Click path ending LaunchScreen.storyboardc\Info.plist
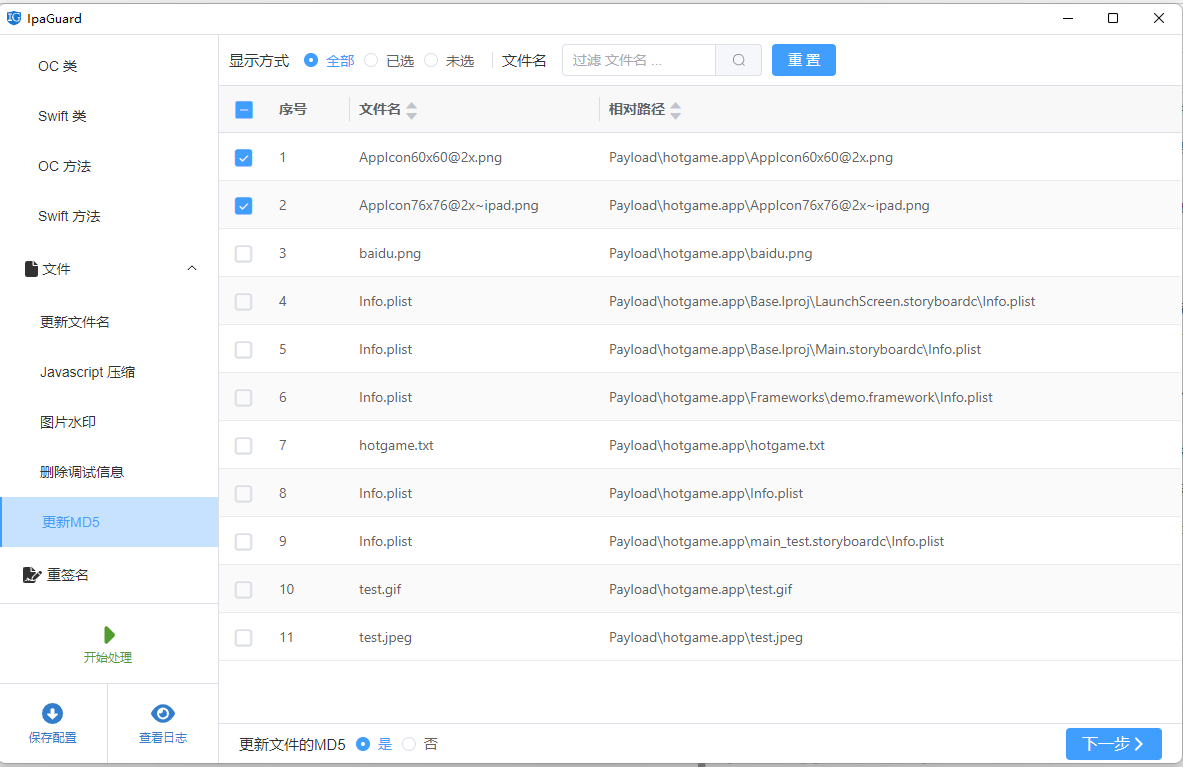Viewport: 1183px width, 767px height. click(822, 302)
